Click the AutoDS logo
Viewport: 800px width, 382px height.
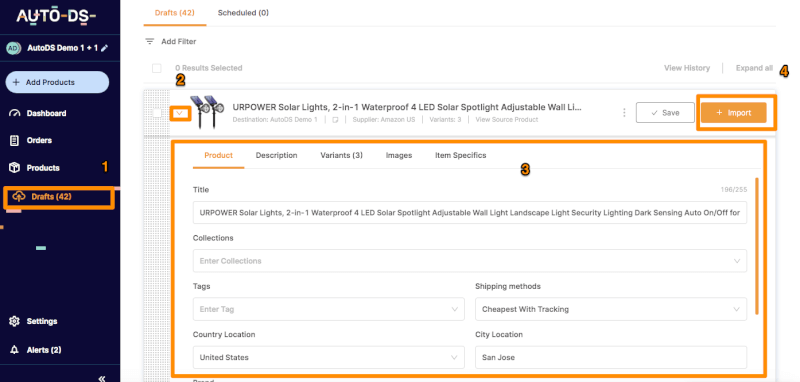pos(56,16)
